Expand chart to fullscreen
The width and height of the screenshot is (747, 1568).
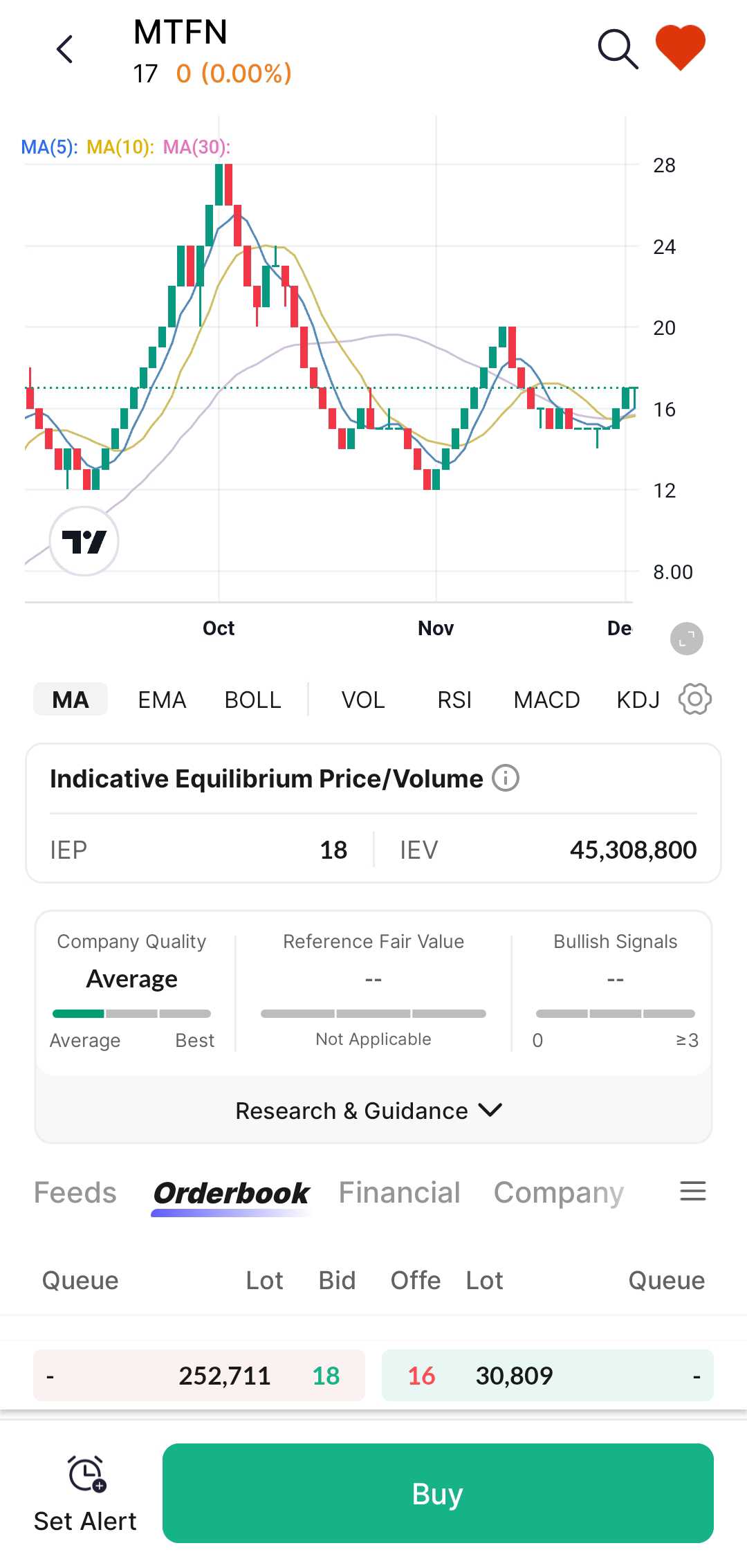(x=686, y=639)
